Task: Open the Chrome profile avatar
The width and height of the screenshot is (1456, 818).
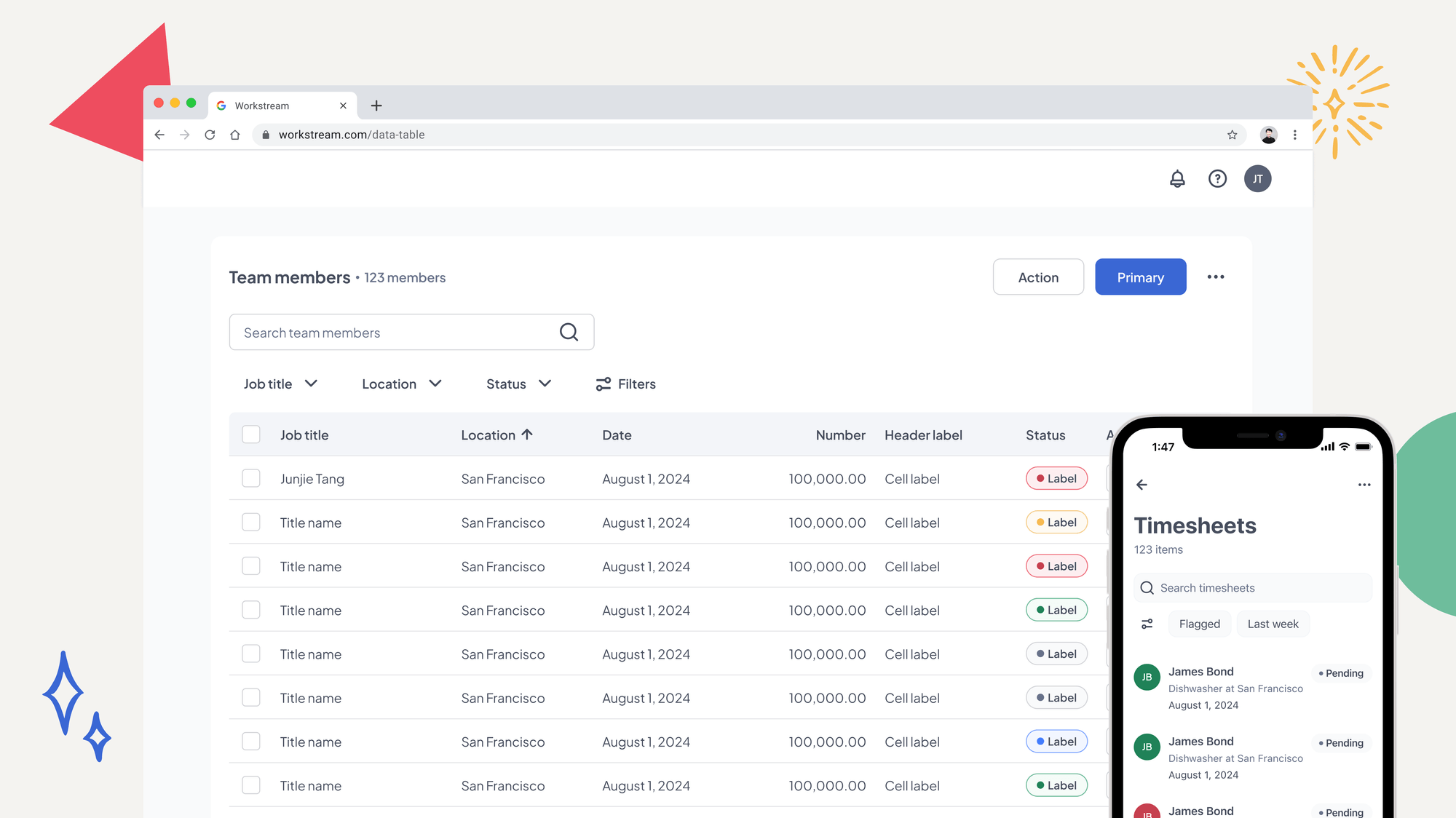Action: pos(1269,135)
